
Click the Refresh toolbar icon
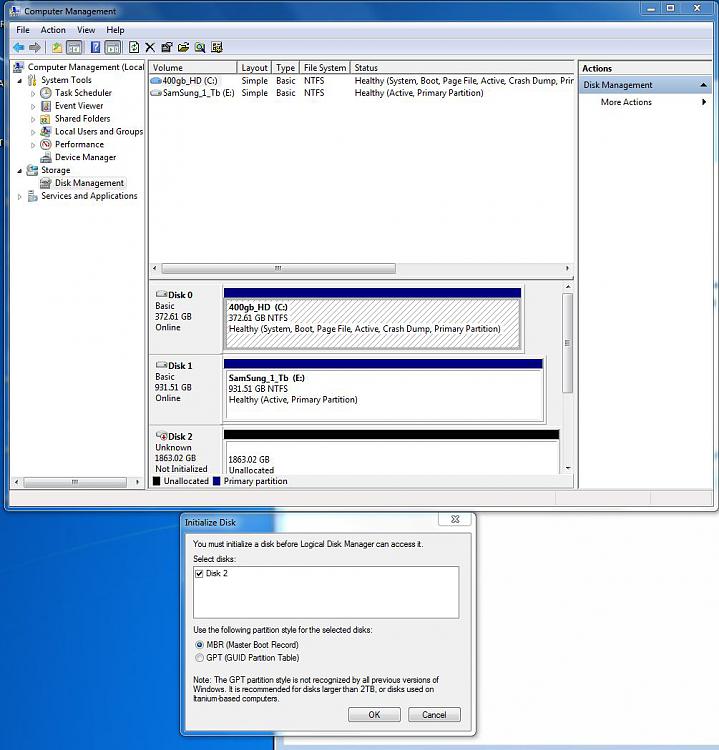coord(134,47)
